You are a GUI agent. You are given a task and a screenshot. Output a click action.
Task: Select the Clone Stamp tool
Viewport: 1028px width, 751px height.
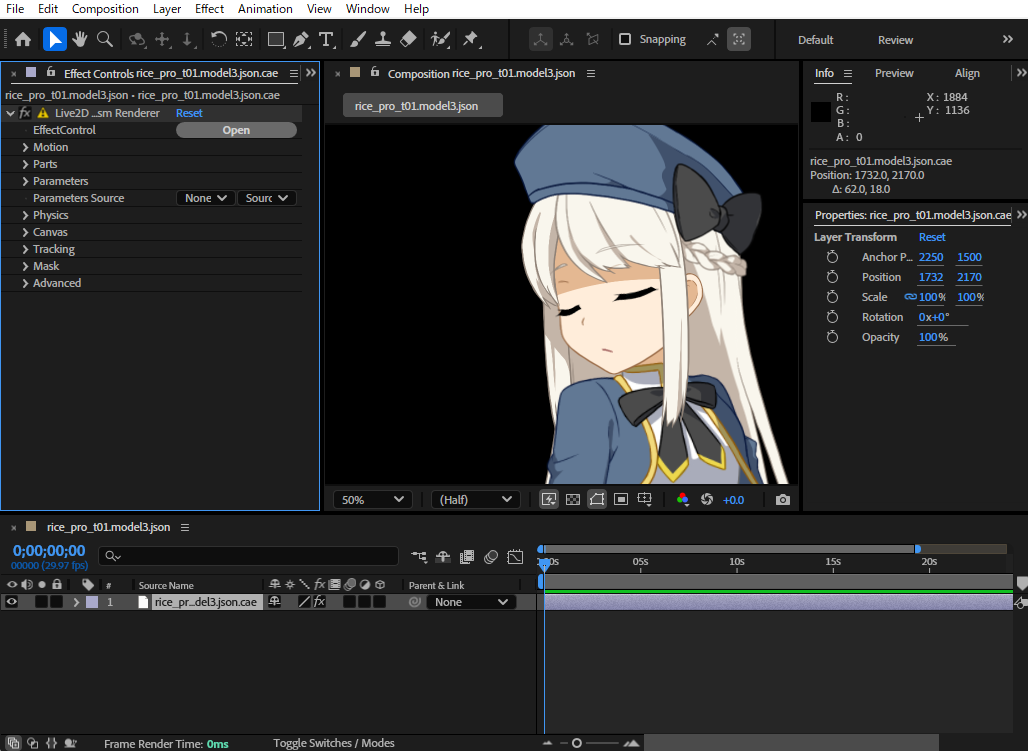pos(383,40)
